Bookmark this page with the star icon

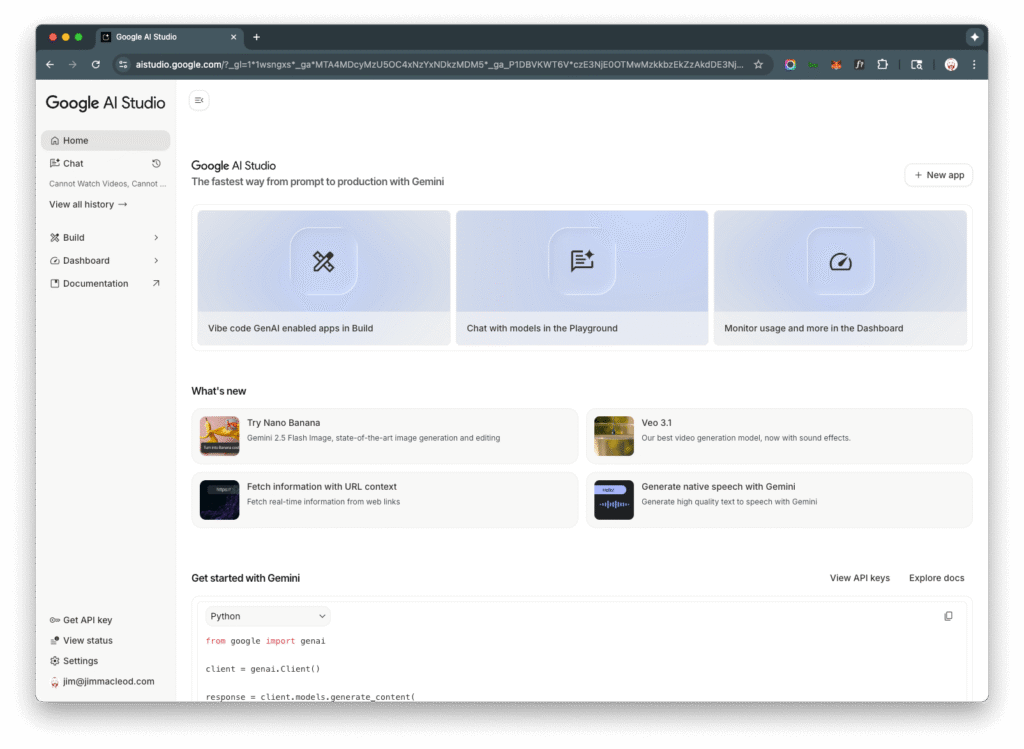758,64
